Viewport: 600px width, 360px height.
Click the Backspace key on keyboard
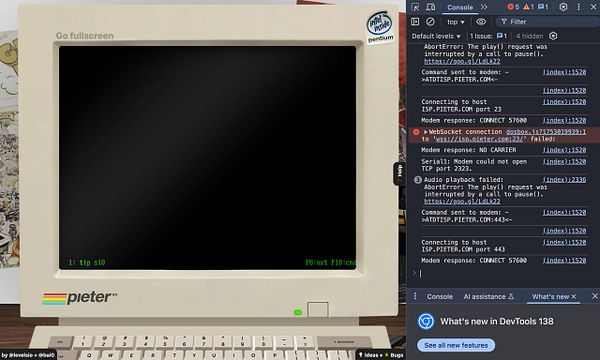tap(344, 342)
